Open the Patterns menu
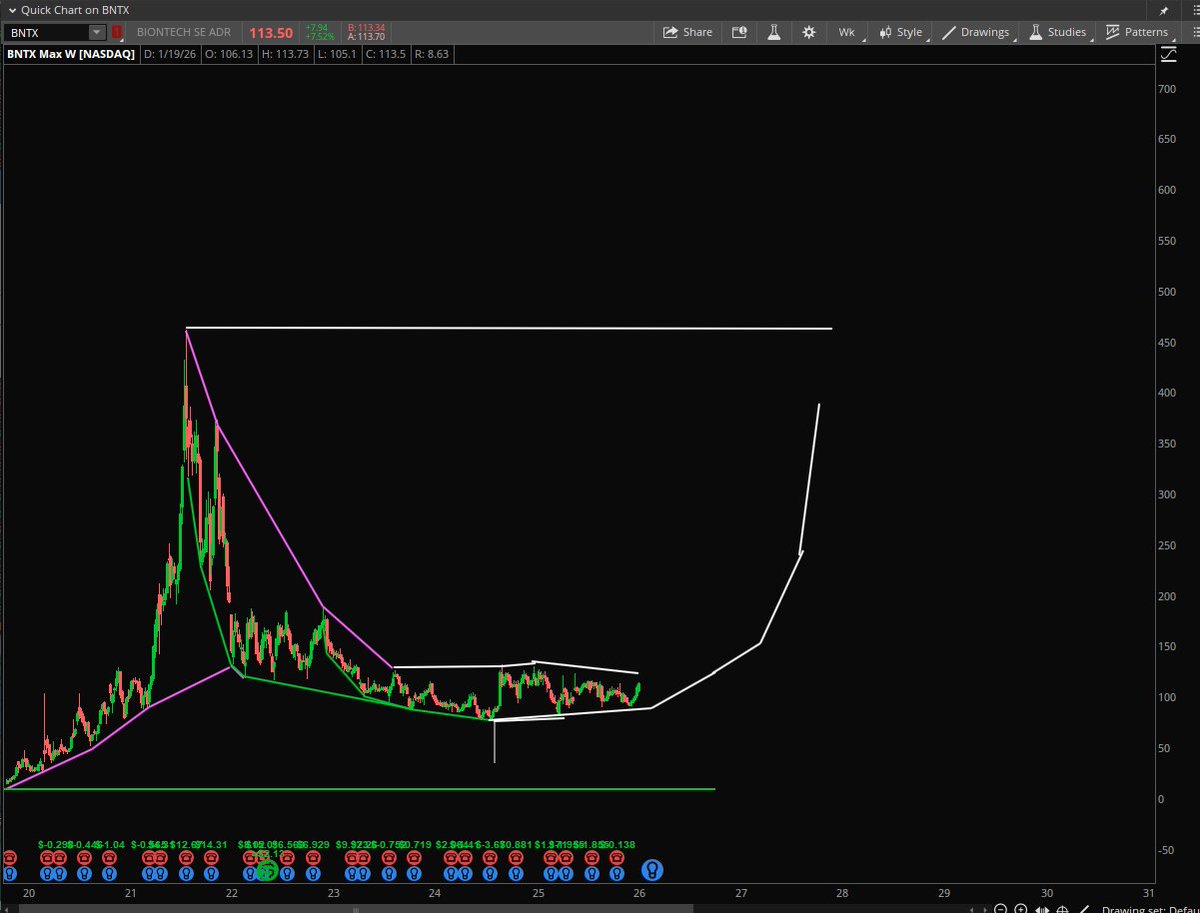Viewport: 1200px width, 913px height. click(x=1138, y=32)
